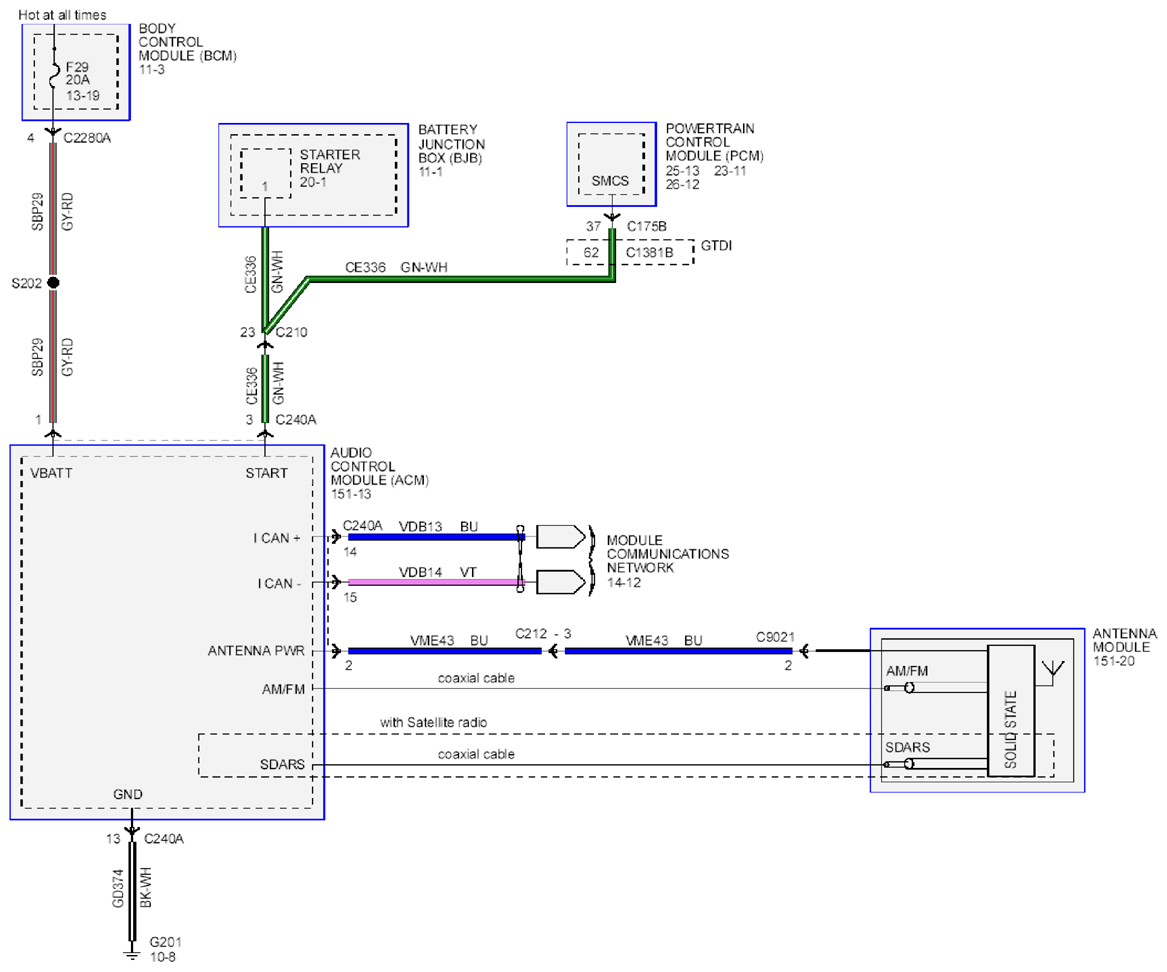Click the "G201" ground label
1167x972 pixels.
click(165, 942)
